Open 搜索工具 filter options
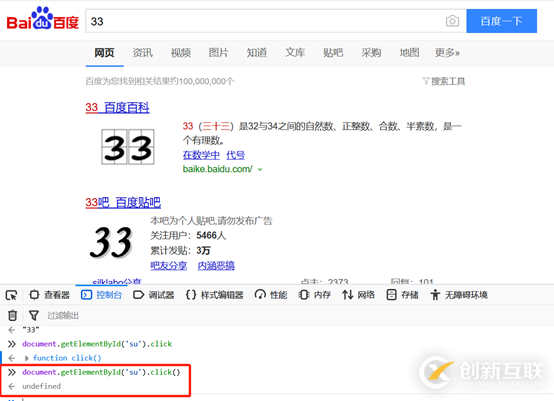This screenshot has height=401, width=554. coord(444,82)
